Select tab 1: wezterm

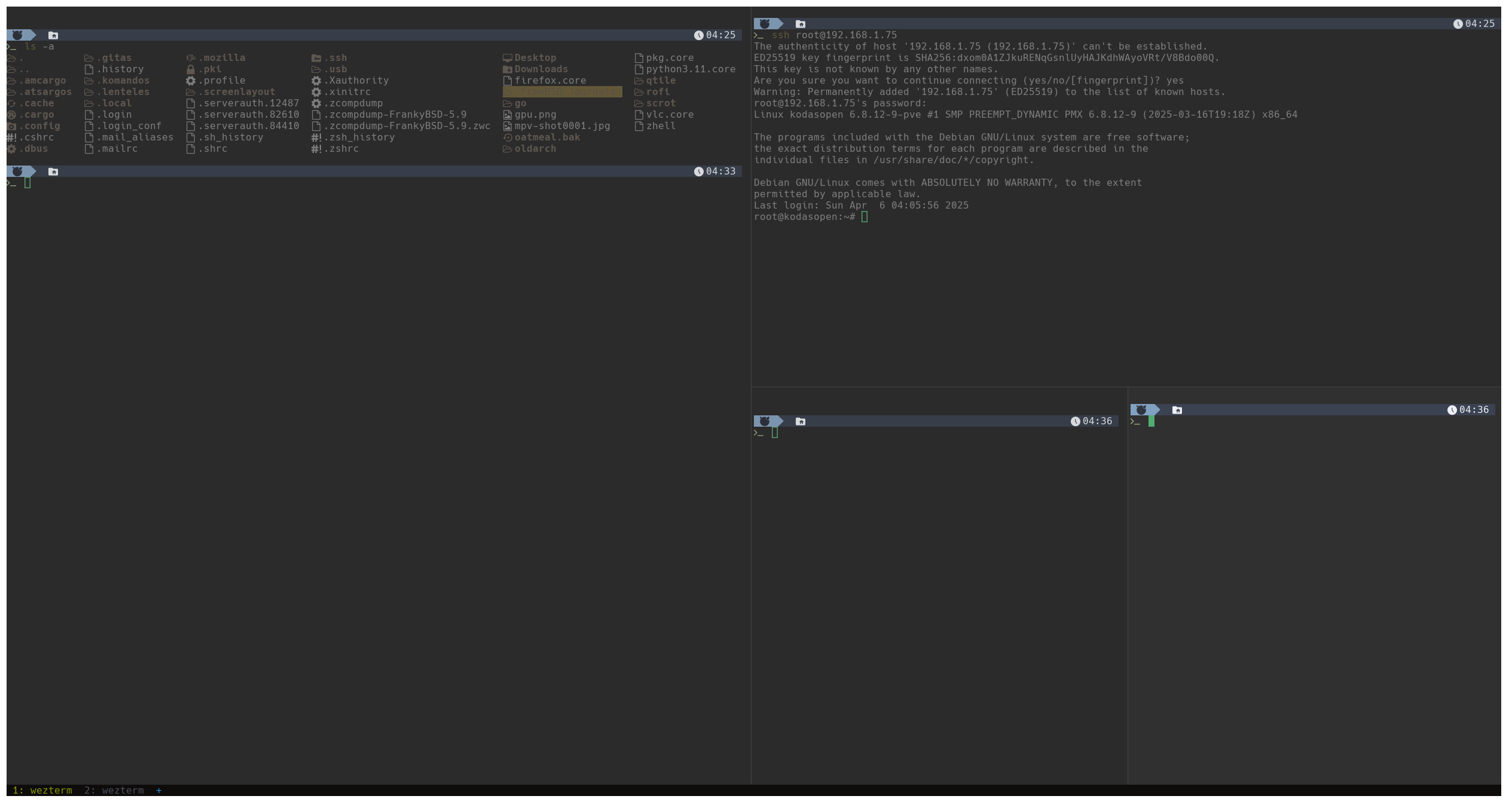[42, 790]
